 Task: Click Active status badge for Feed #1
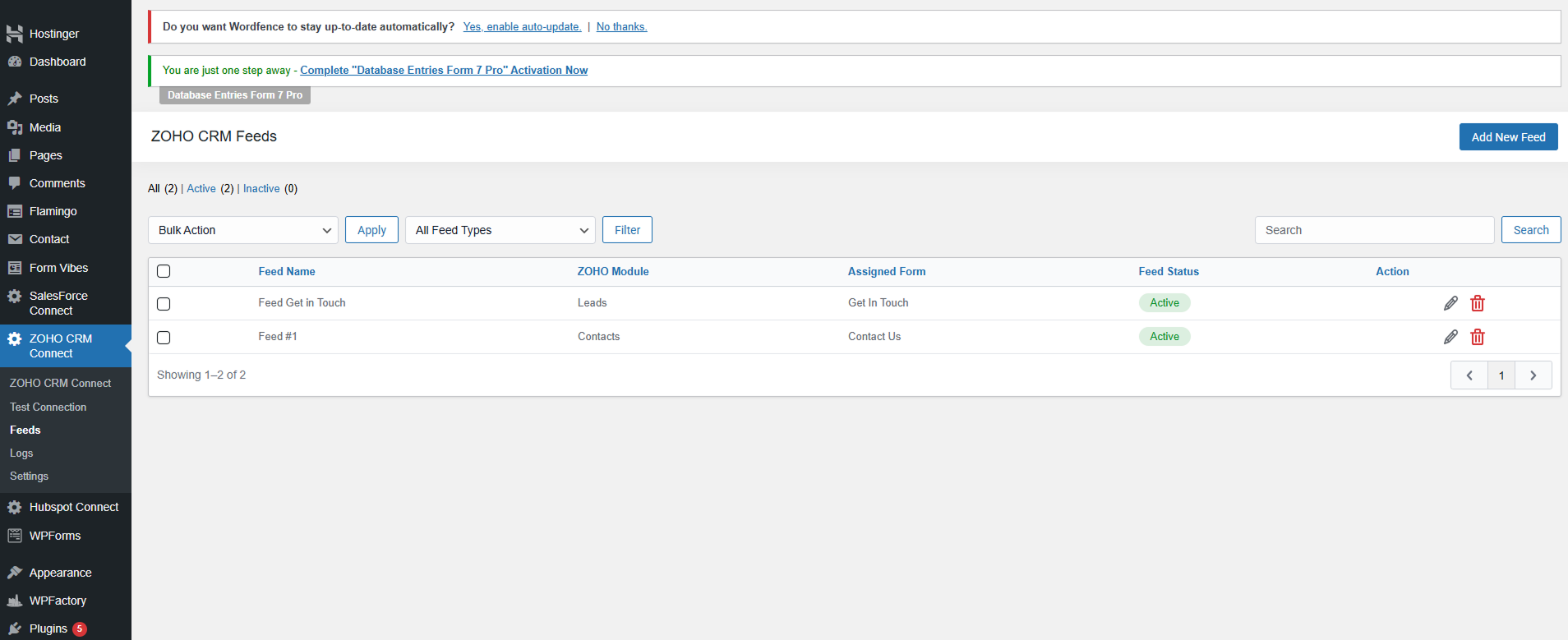[1164, 337]
